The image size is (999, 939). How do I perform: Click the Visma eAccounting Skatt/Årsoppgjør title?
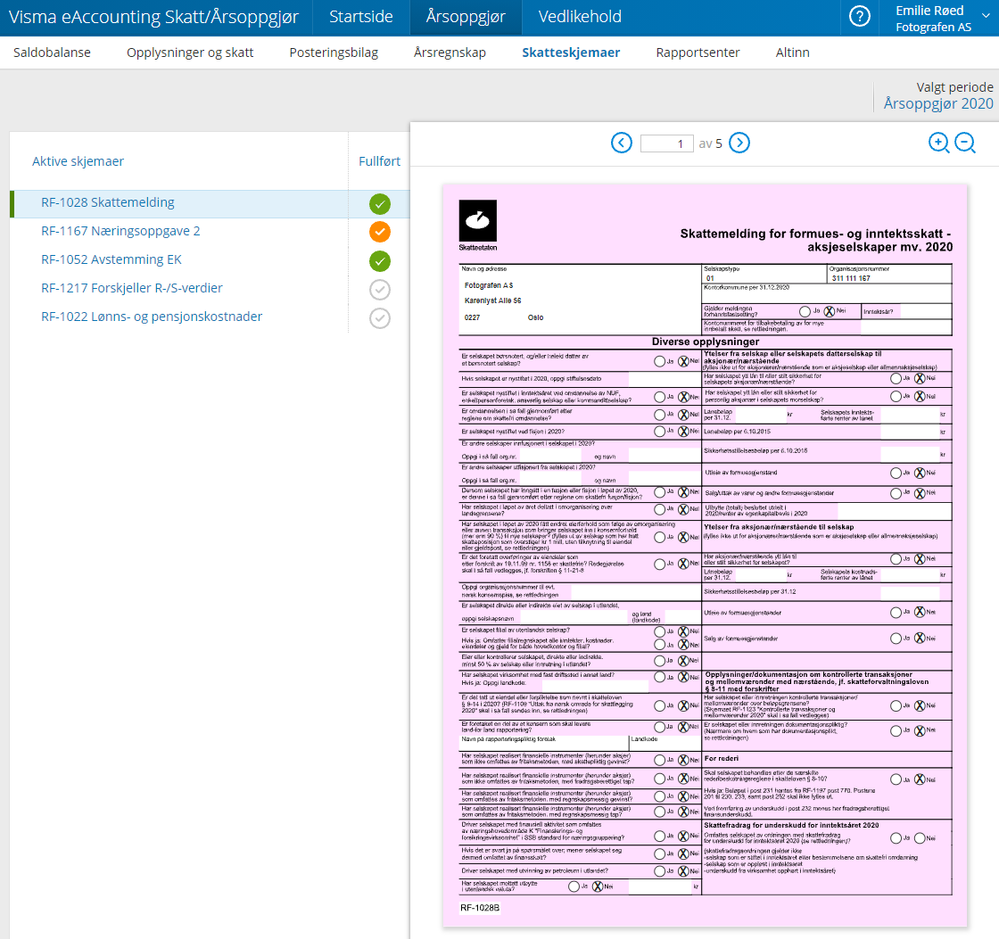154,17
